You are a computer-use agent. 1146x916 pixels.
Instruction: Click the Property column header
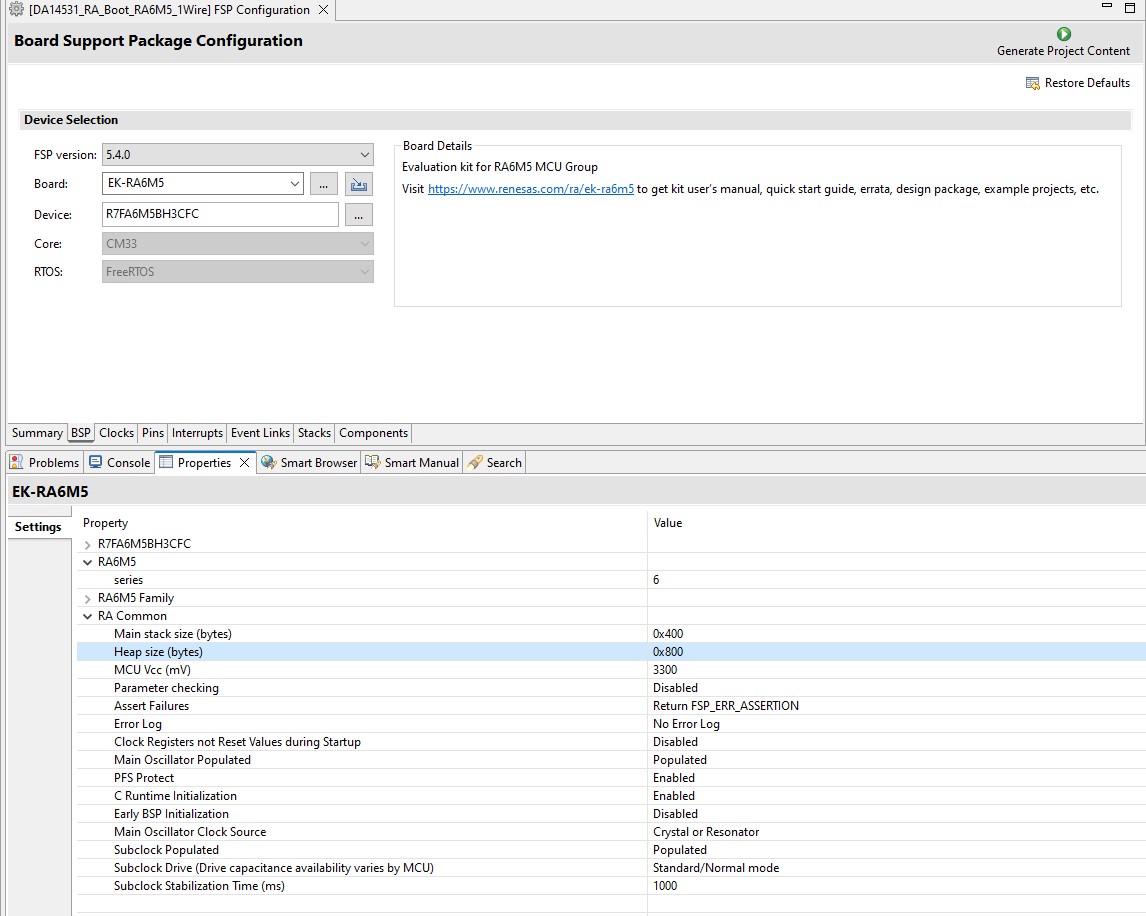105,523
